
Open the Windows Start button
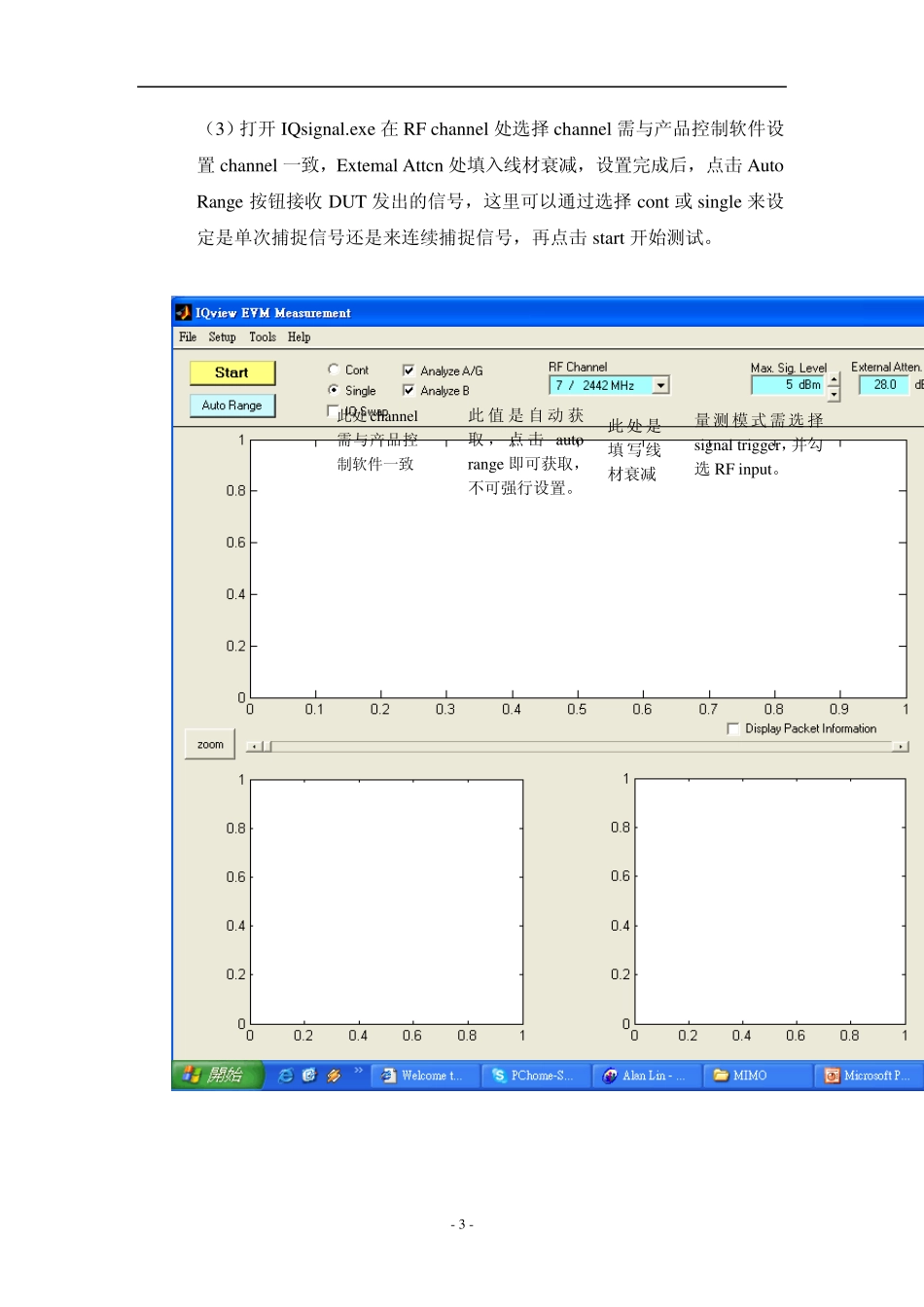218,1075
